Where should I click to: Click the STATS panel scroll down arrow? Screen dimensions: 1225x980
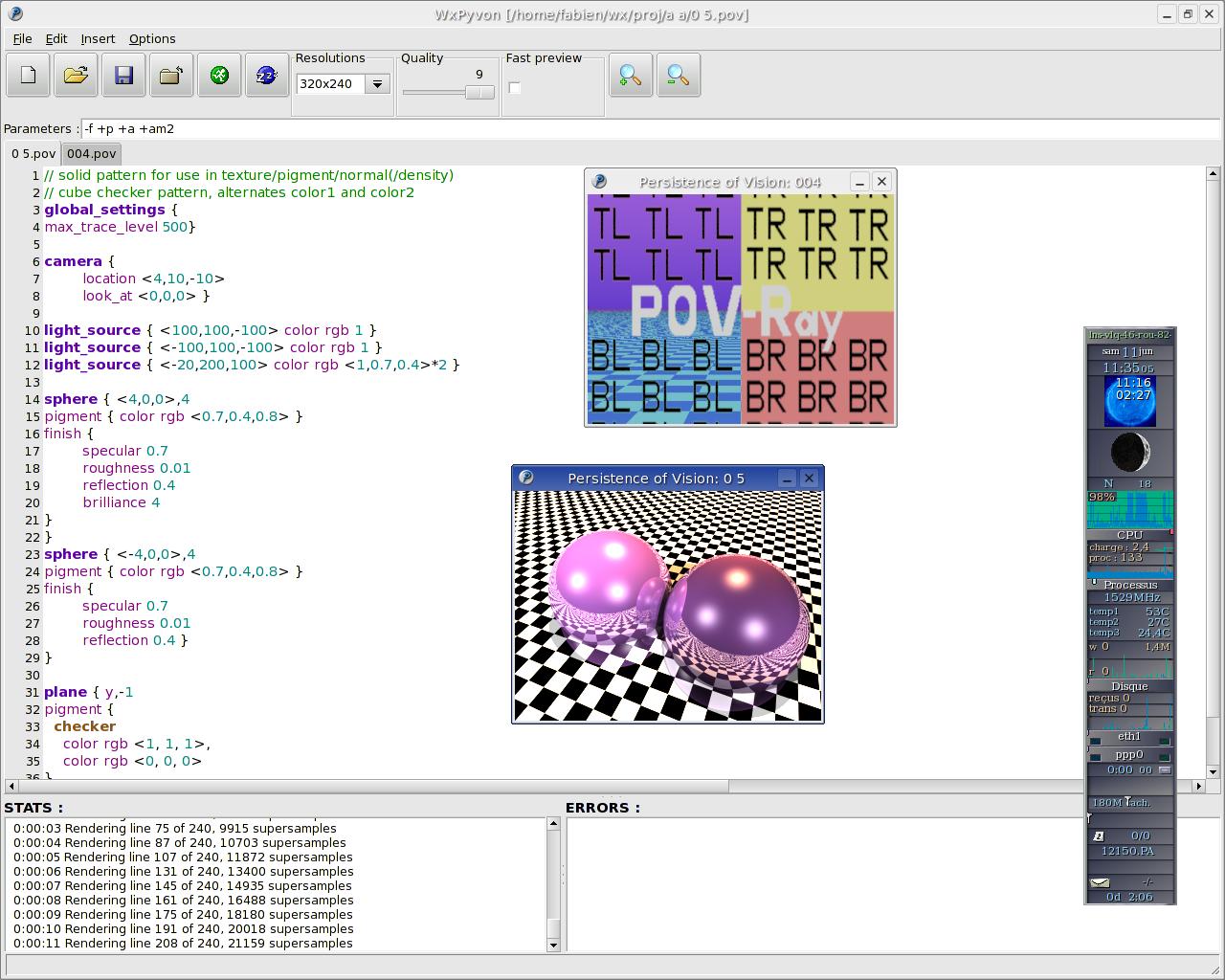(553, 945)
